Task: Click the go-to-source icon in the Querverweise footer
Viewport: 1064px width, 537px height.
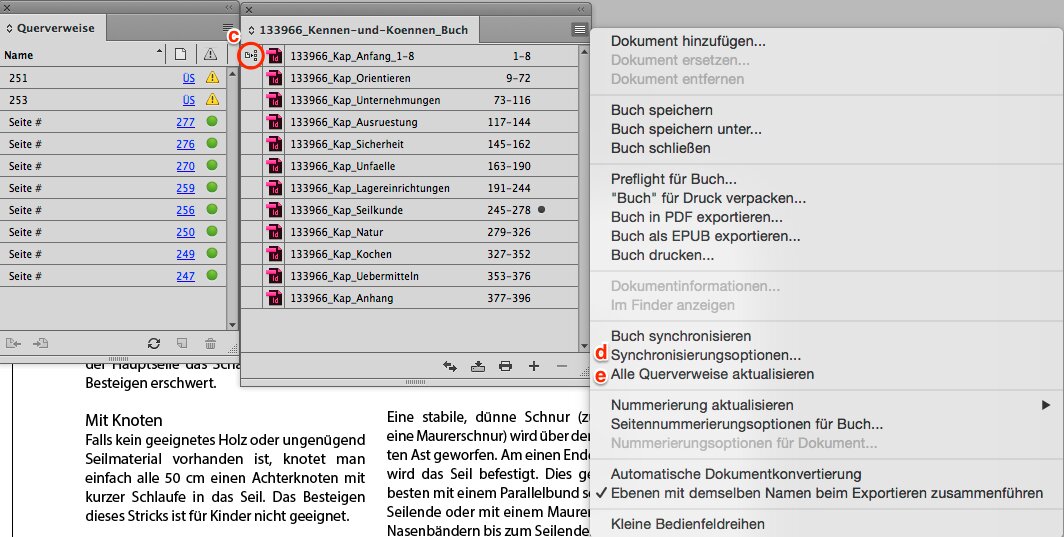Action: pos(13,344)
